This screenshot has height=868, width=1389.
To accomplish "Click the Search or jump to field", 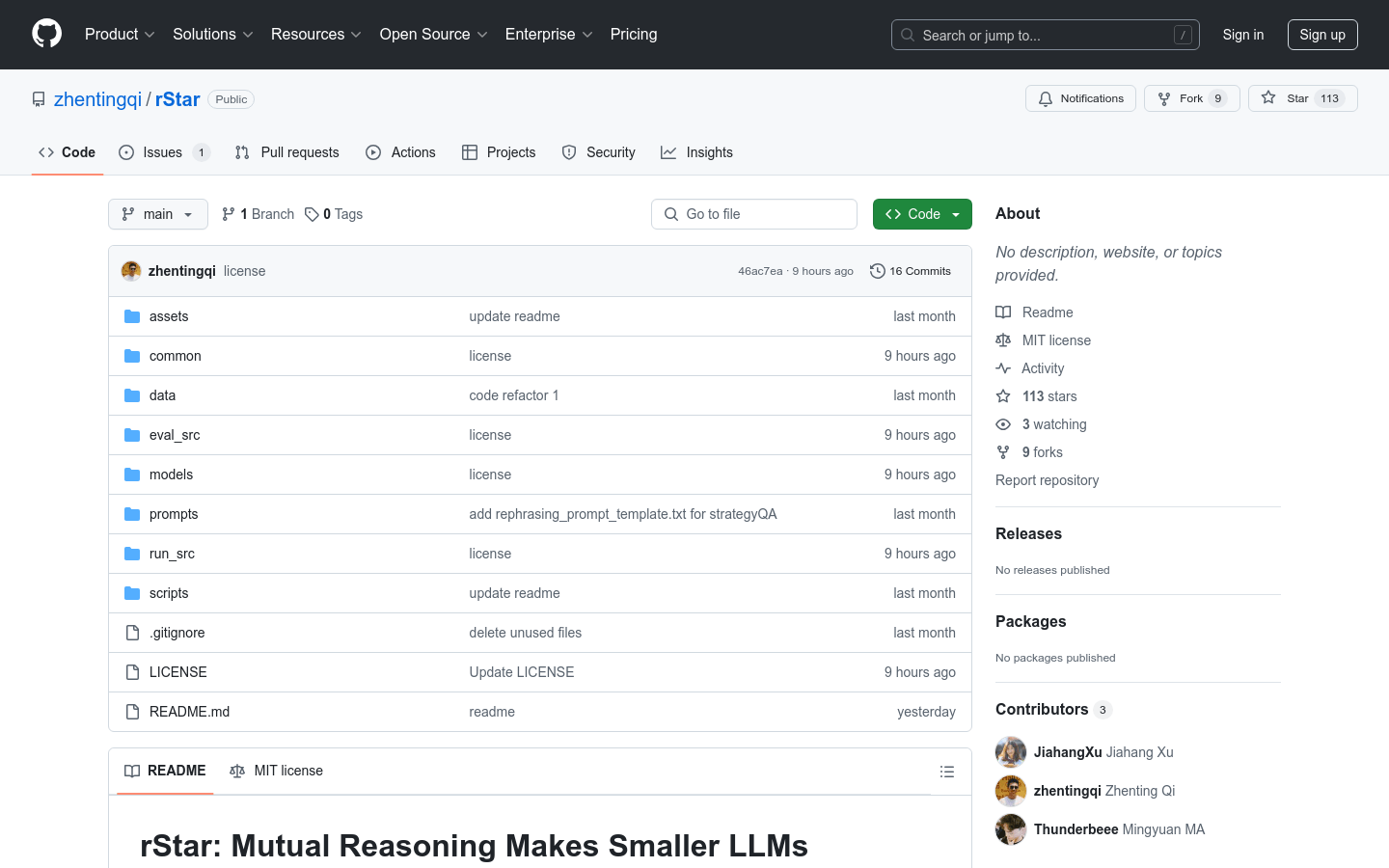I will pos(1046,35).
